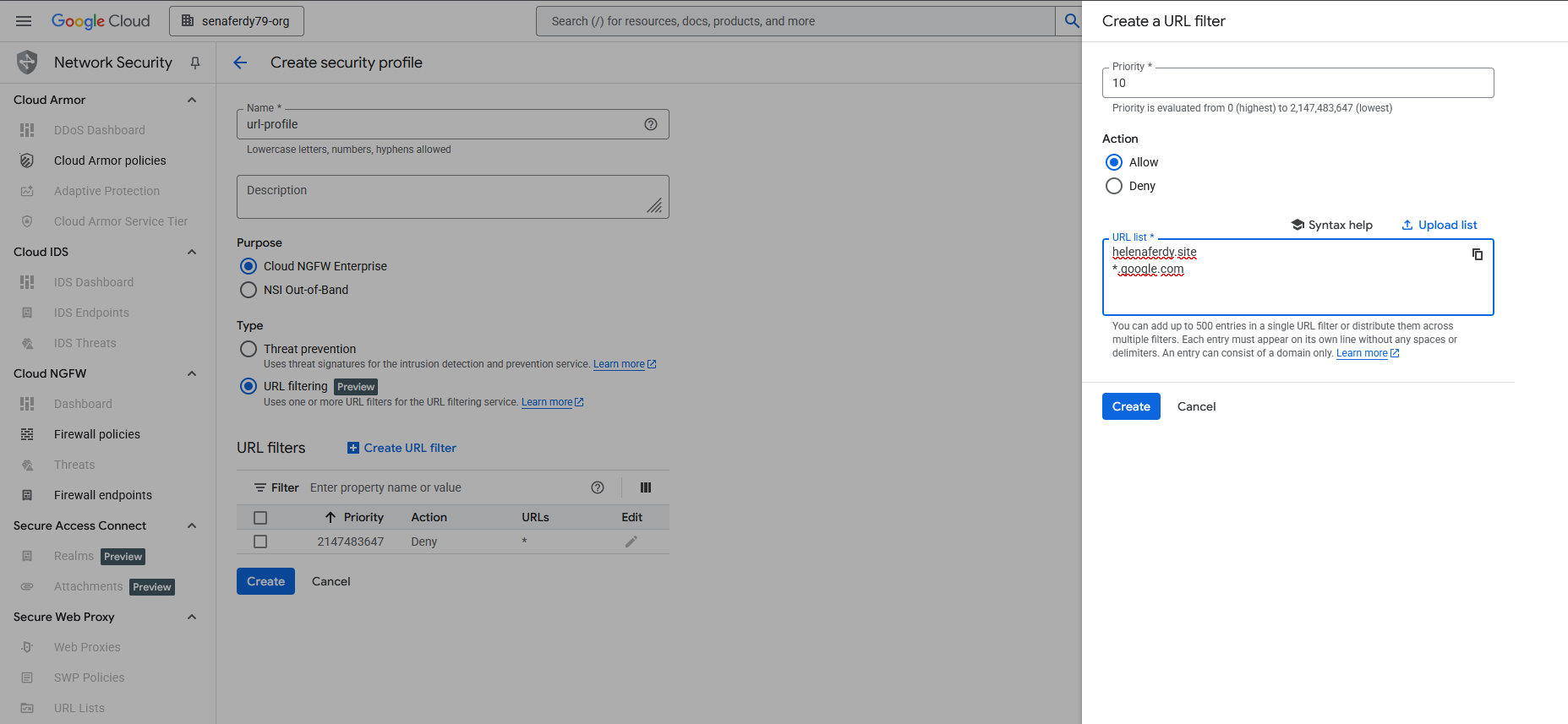Click into the Priority input field

point(1298,83)
